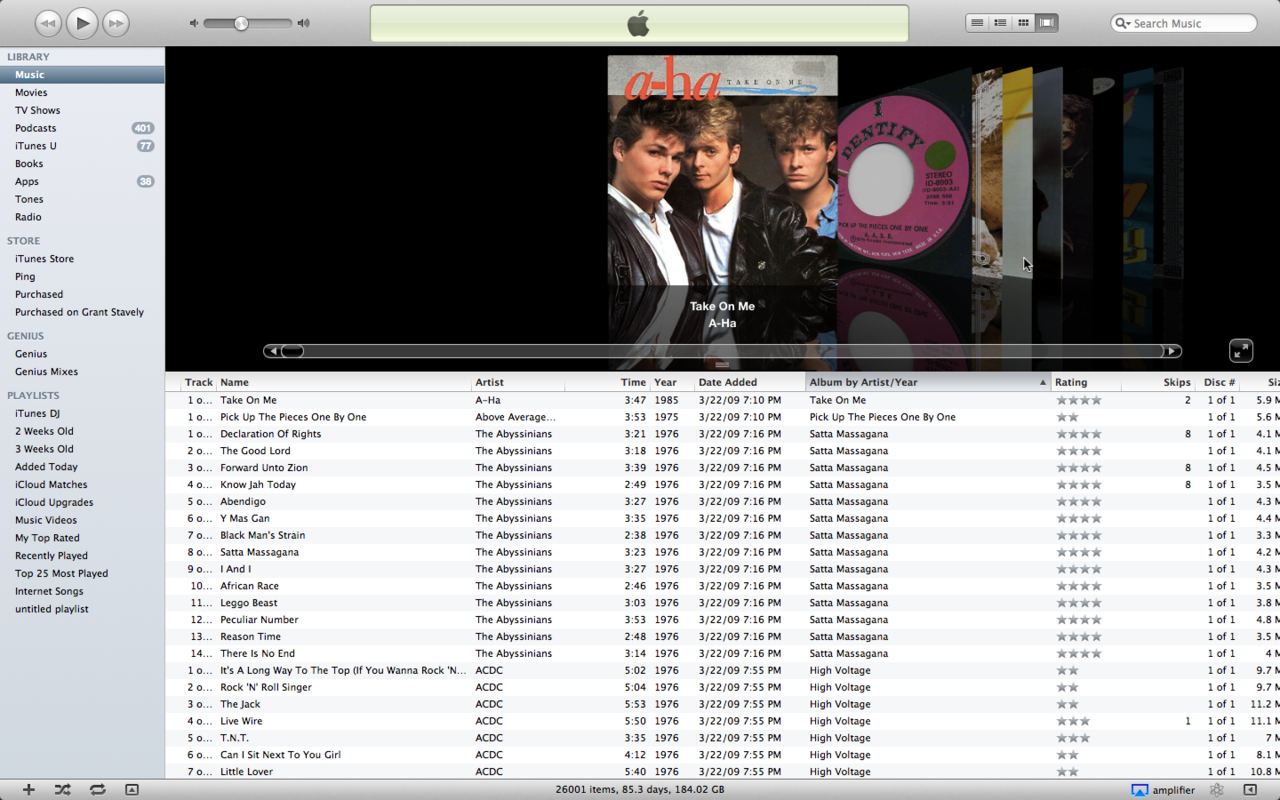Select the song 'Rock 'N' Roll Singer'
The height and width of the screenshot is (800, 1280).
(x=266, y=687)
